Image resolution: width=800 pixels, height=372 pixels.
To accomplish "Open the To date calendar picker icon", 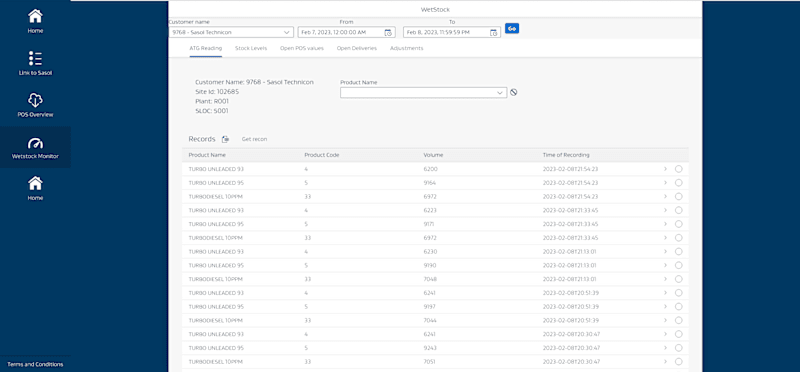I will click(493, 33).
